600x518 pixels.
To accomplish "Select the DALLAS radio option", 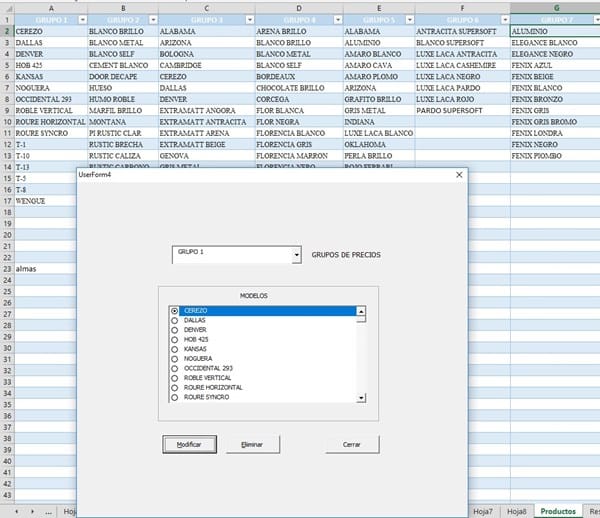I will point(176,320).
